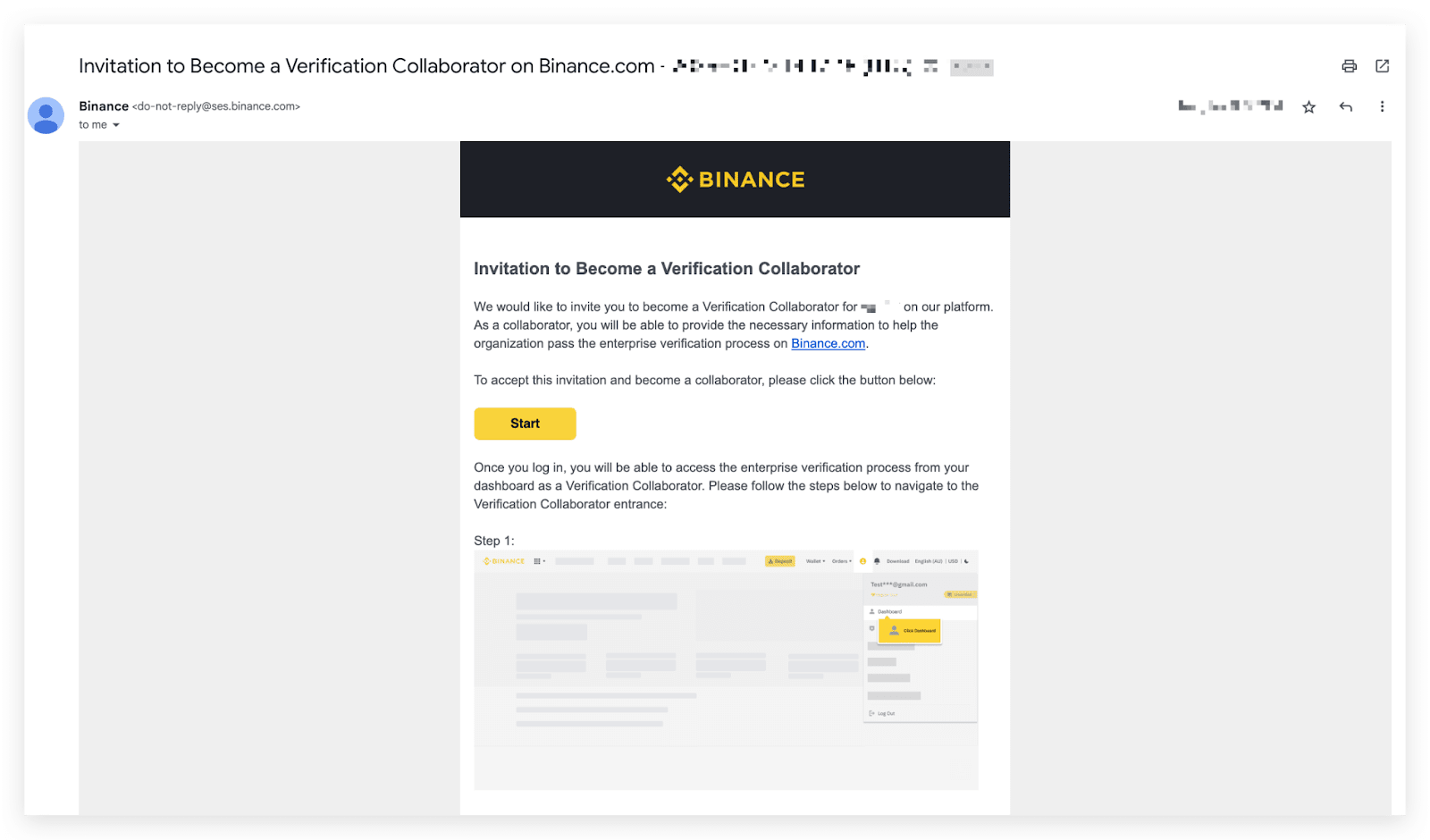This screenshot has height=840, width=1430.
Task: Click the Deposit button in the Step 1 image
Action: tap(780, 561)
